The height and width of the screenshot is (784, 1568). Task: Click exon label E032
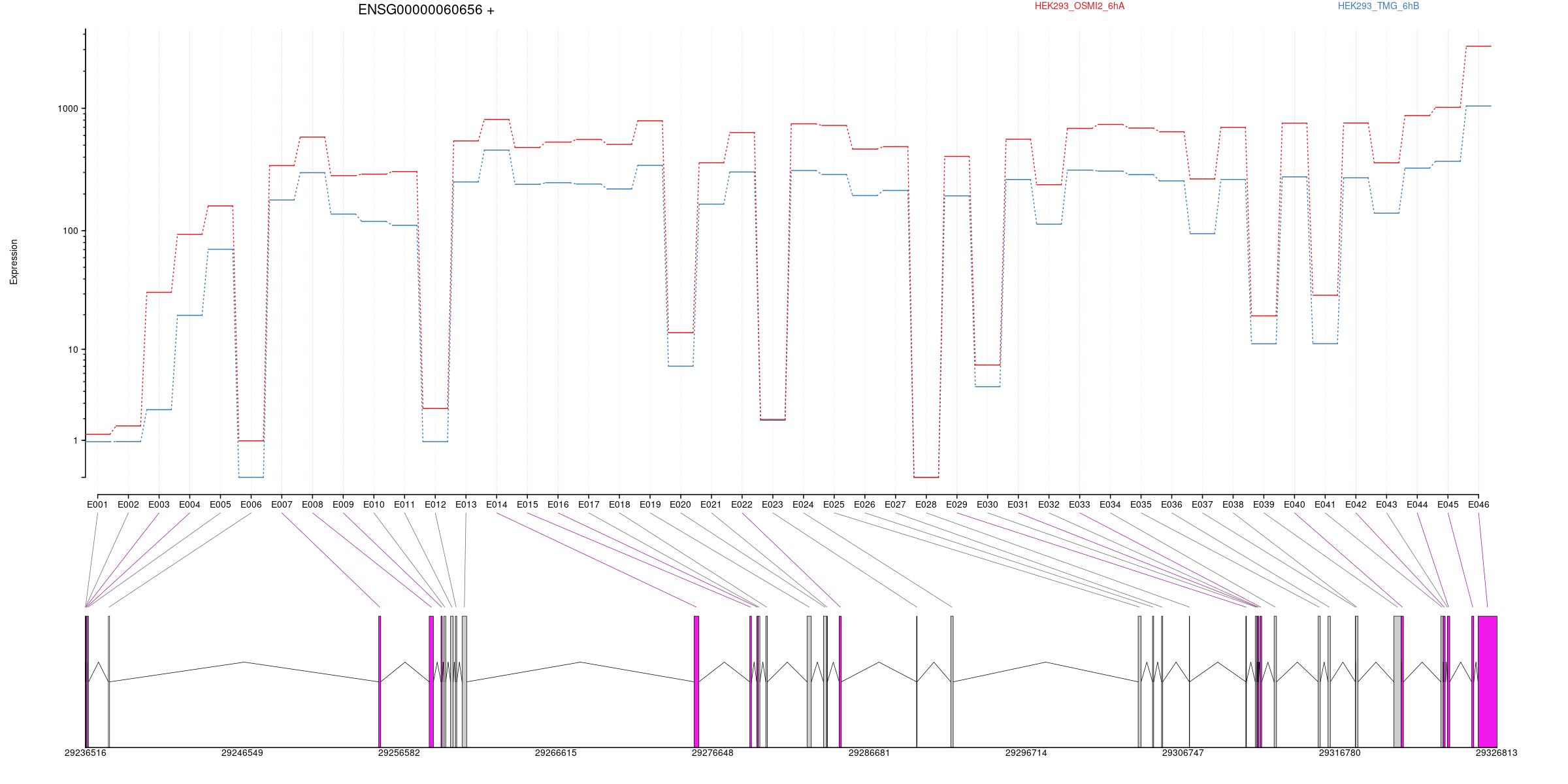click(1049, 504)
